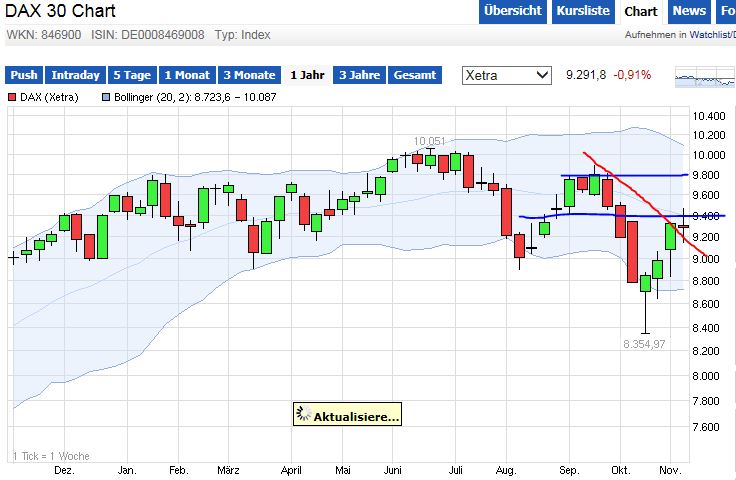Show the 5 Tage chart range
Image resolution: width=736 pixels, height=480 pixels.
click(x=132, y=75)
